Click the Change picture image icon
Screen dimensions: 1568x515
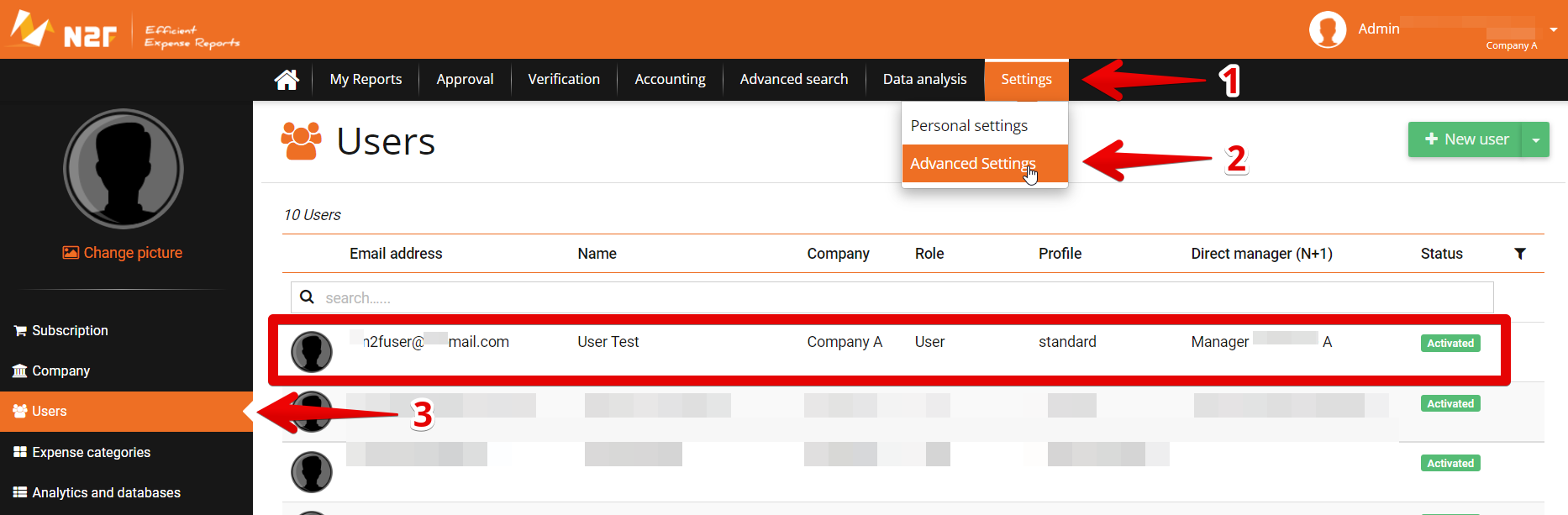coord(71,253)
